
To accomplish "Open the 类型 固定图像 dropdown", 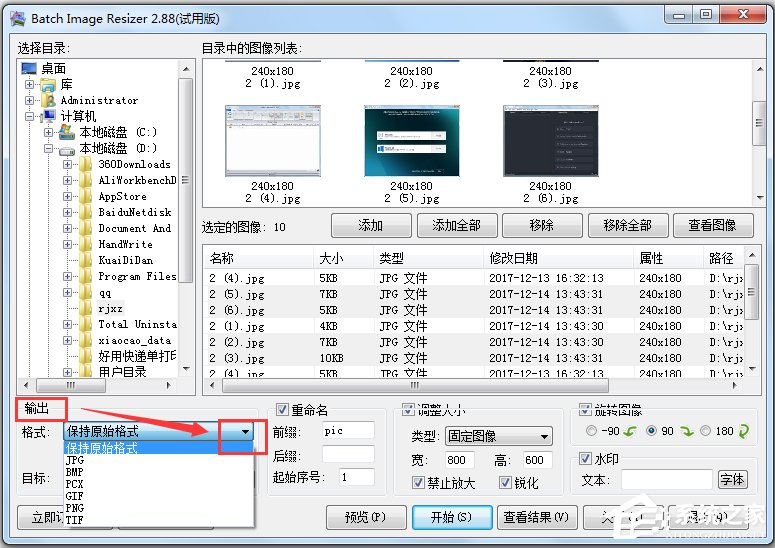I will tap(499, 436).
